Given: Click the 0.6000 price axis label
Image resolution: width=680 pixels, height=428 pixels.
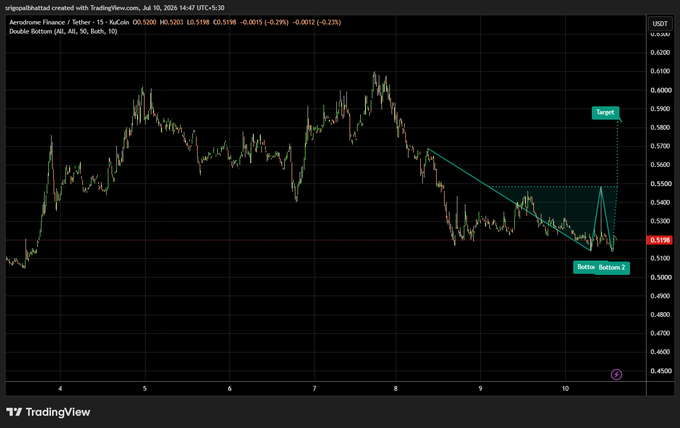Looking at the screenshot, I should (x=660, y=90).
